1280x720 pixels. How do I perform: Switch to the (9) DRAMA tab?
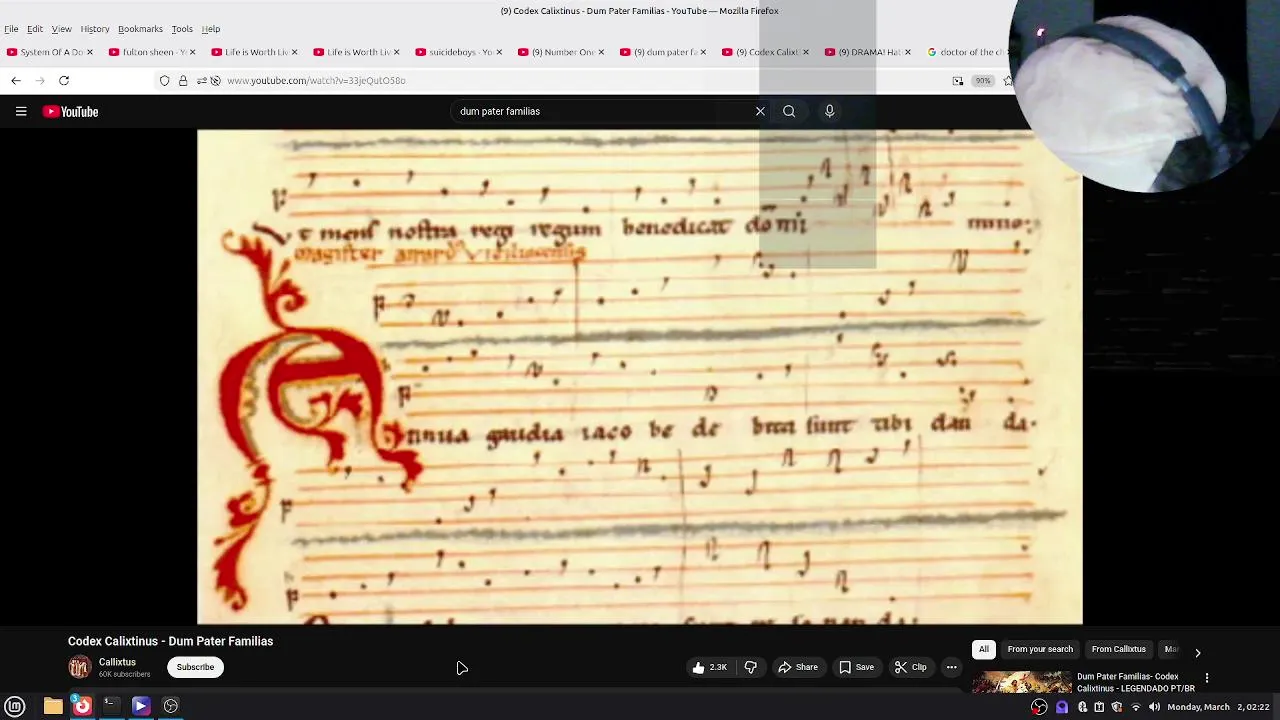point(866,52)
